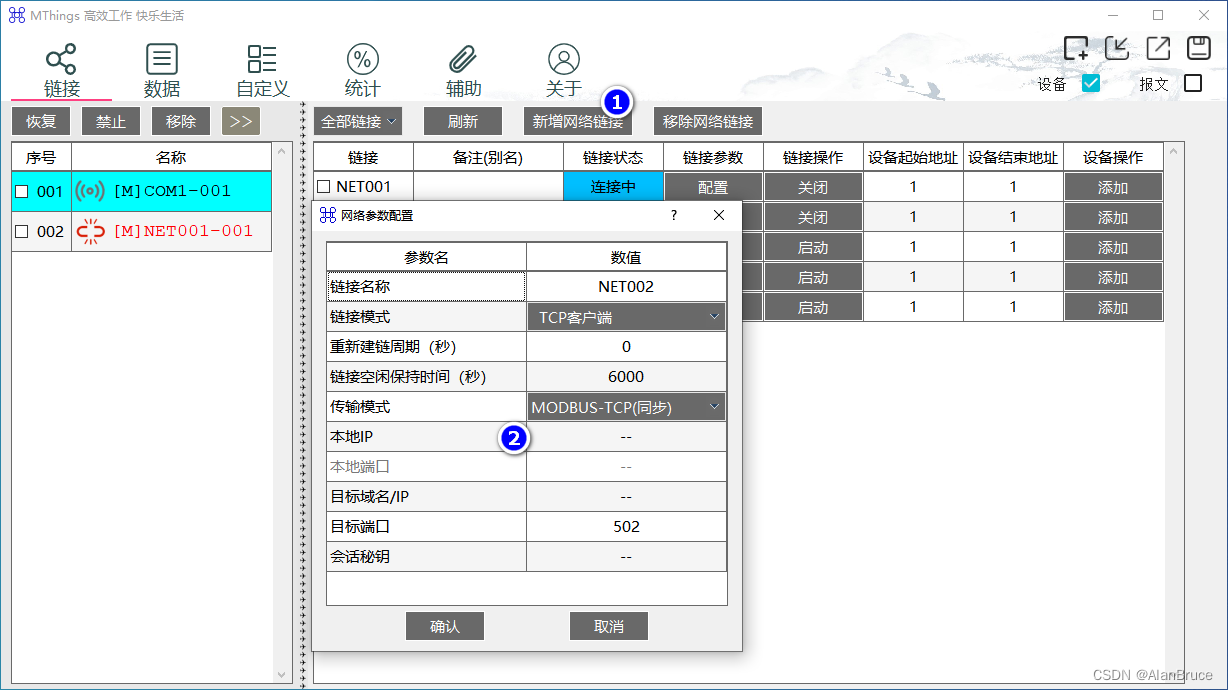Click 配置 in the NET001 row
The width and height of the screenshot is (1228, 690).
click(713, 187)
